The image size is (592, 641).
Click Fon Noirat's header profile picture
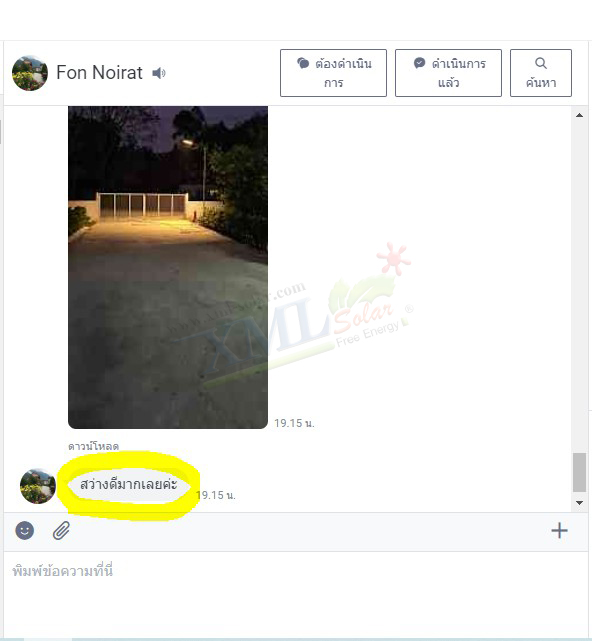[30, 73]
